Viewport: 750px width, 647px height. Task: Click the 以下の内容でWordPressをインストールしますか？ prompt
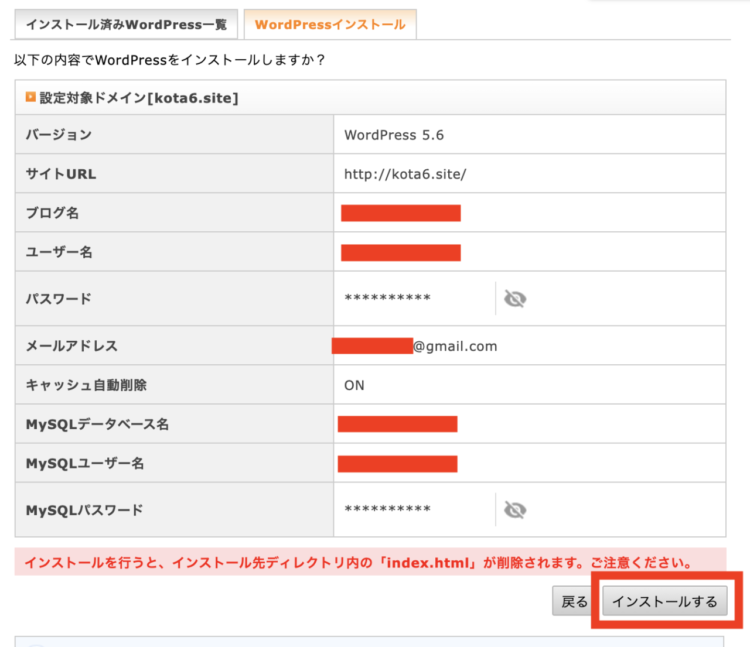pos(170,60)
